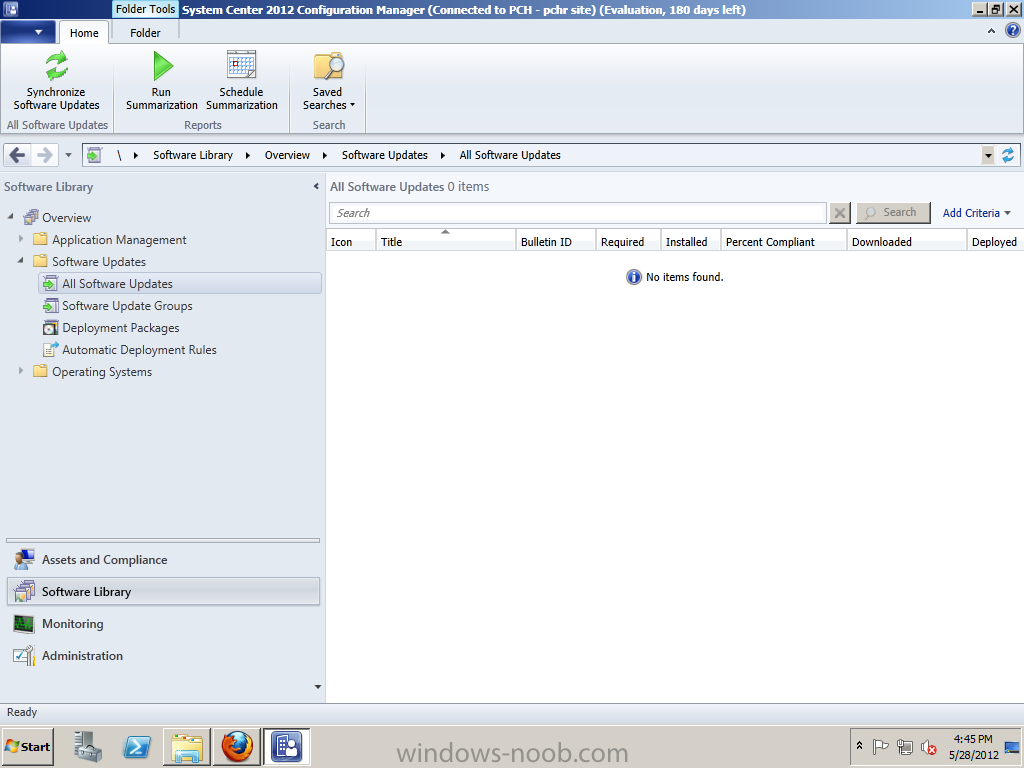This screenshot has width=1024, height=768.
Task: Click the Search input field
Action: 578,213
